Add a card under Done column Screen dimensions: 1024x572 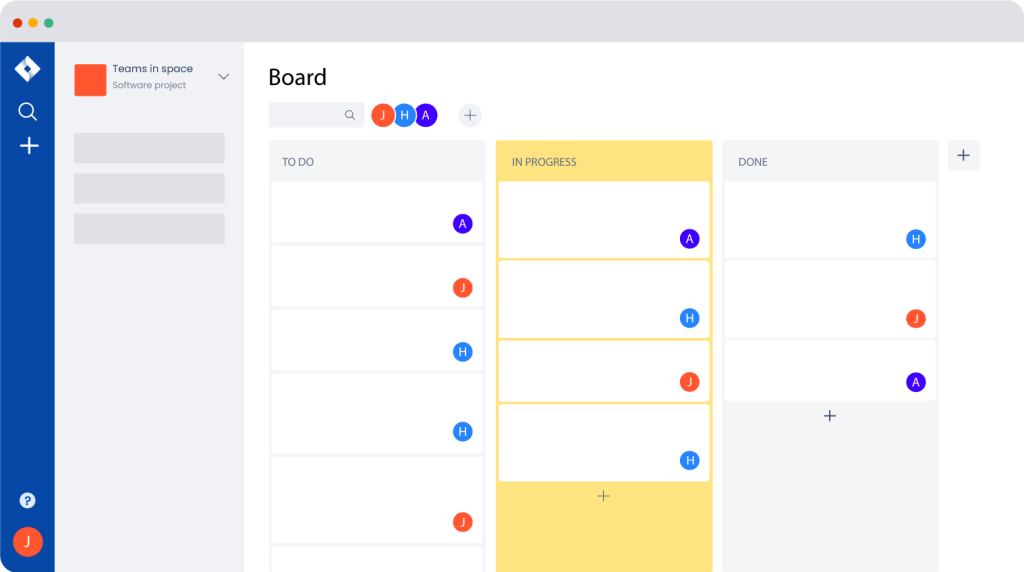coord(829,415)
